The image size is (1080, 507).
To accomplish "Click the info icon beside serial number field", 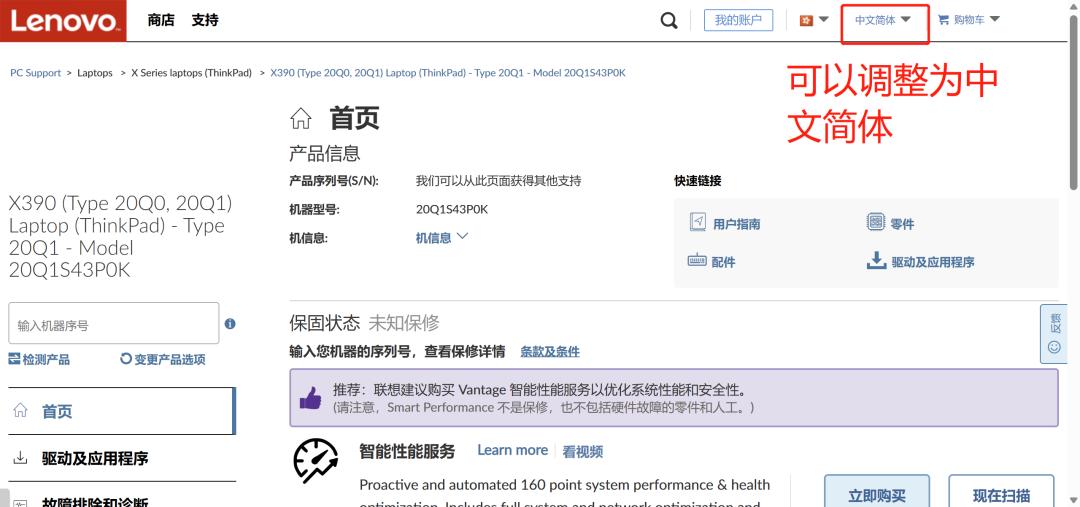I will coord(230,324).
